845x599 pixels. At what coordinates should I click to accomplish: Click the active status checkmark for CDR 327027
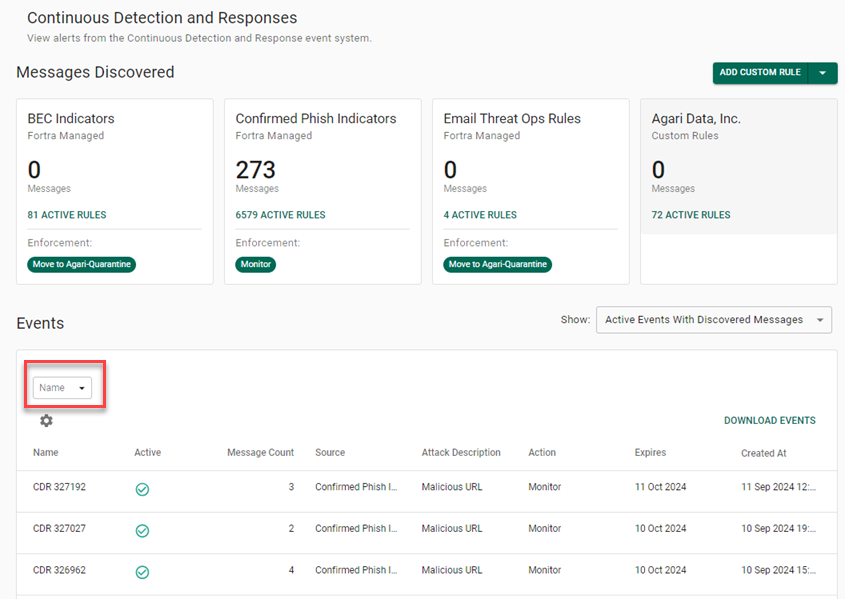(142, 530)
